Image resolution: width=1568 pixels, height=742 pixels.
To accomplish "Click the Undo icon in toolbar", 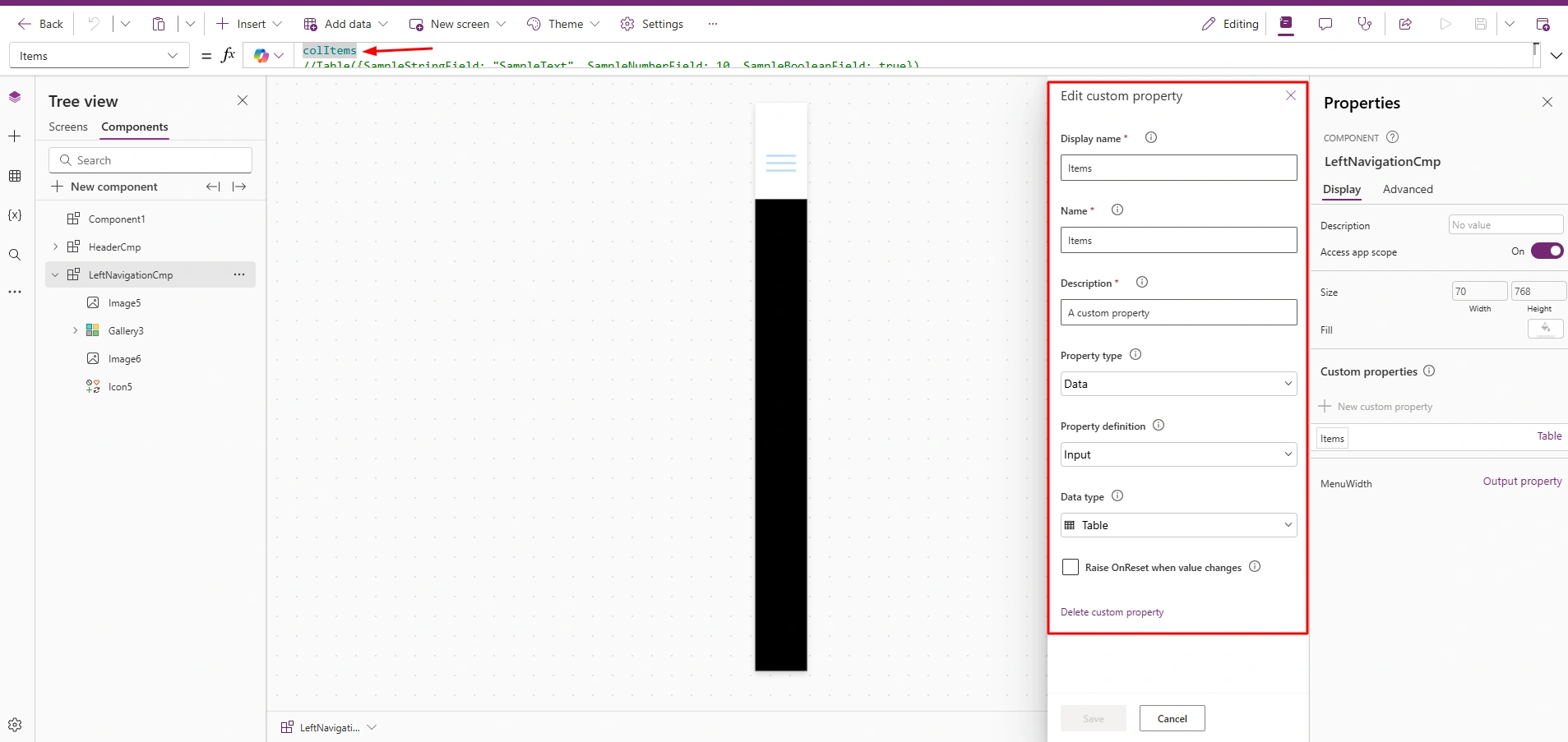I will [x=94, y=24].
